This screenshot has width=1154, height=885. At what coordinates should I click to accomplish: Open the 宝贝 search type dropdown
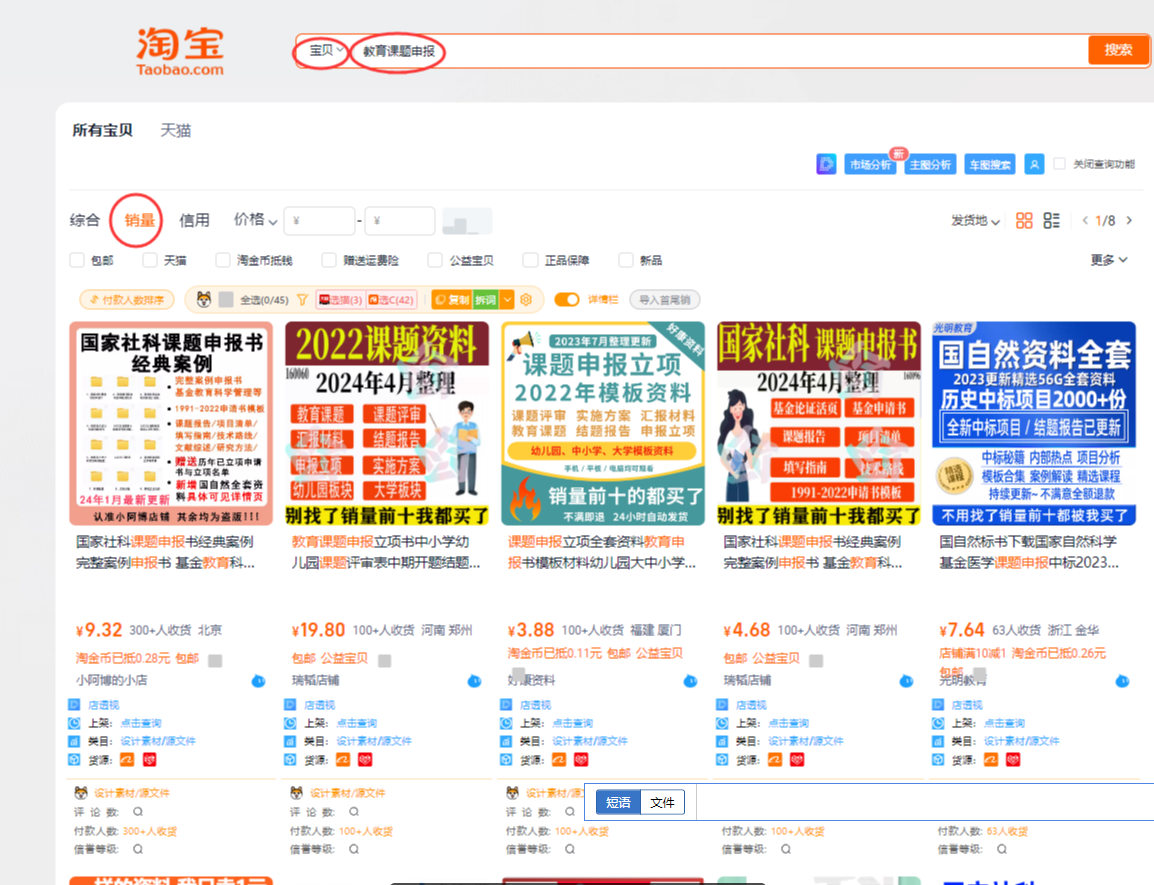(326, 50)
